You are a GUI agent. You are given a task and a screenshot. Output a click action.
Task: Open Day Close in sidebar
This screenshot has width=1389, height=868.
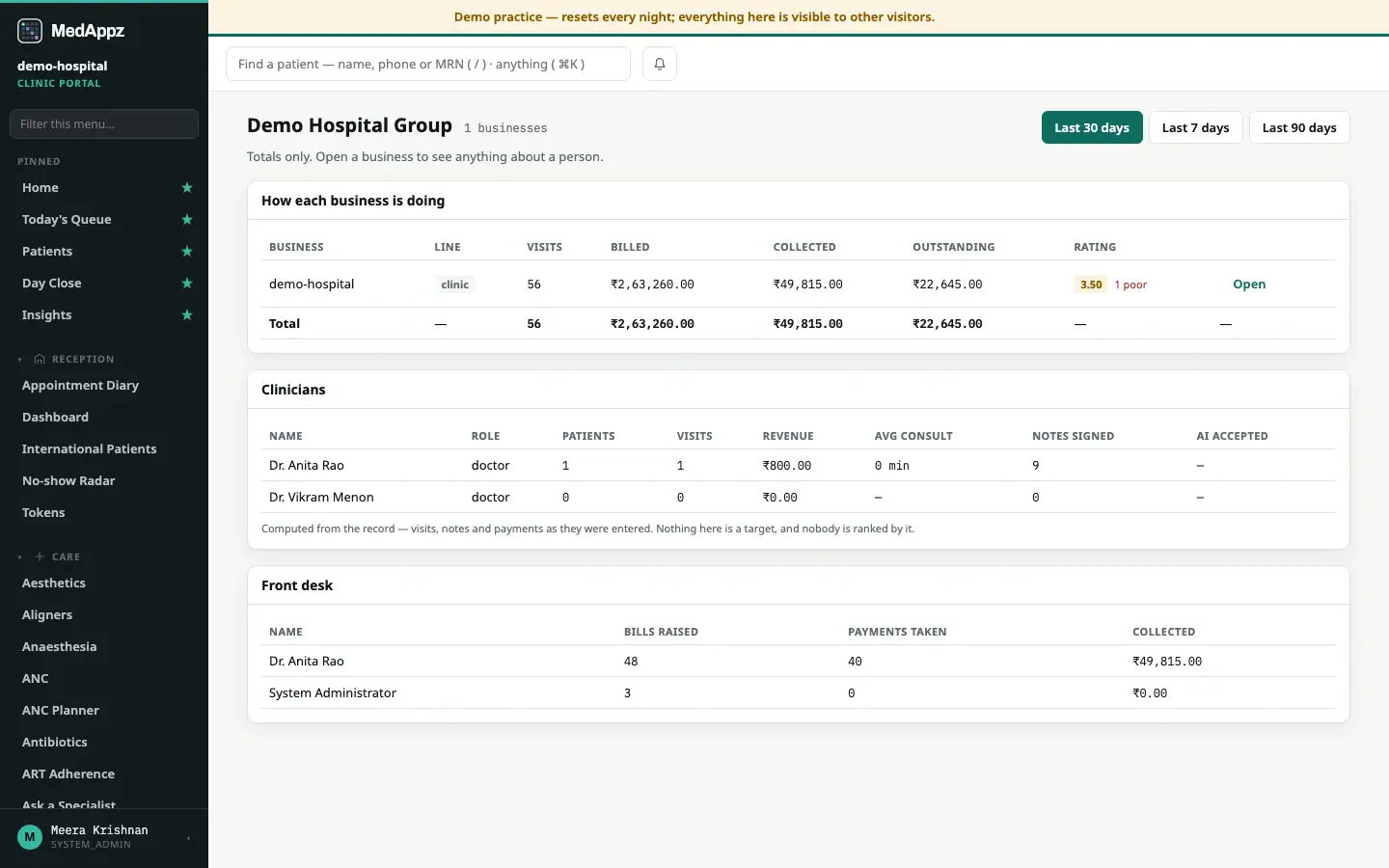coord(52,284)
